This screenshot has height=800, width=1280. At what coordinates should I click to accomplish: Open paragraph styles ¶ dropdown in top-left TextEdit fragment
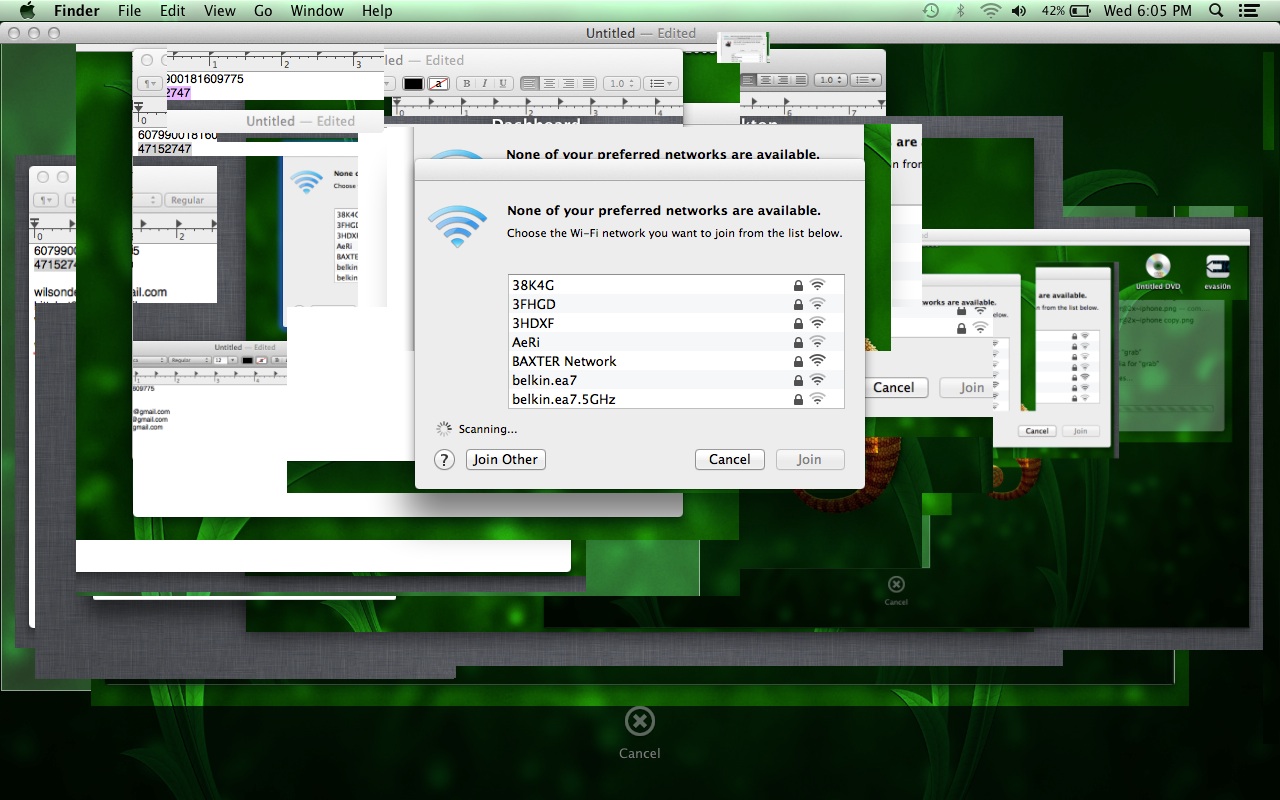(150, 84)
